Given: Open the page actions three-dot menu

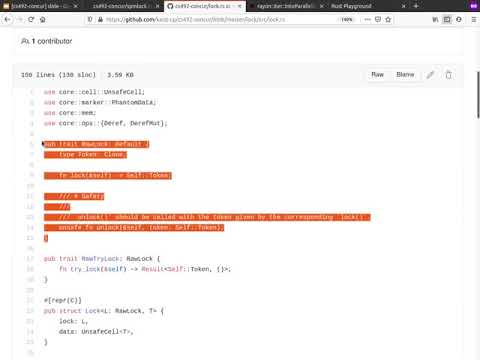Looking at the screenshot, I should pos(368,20).
